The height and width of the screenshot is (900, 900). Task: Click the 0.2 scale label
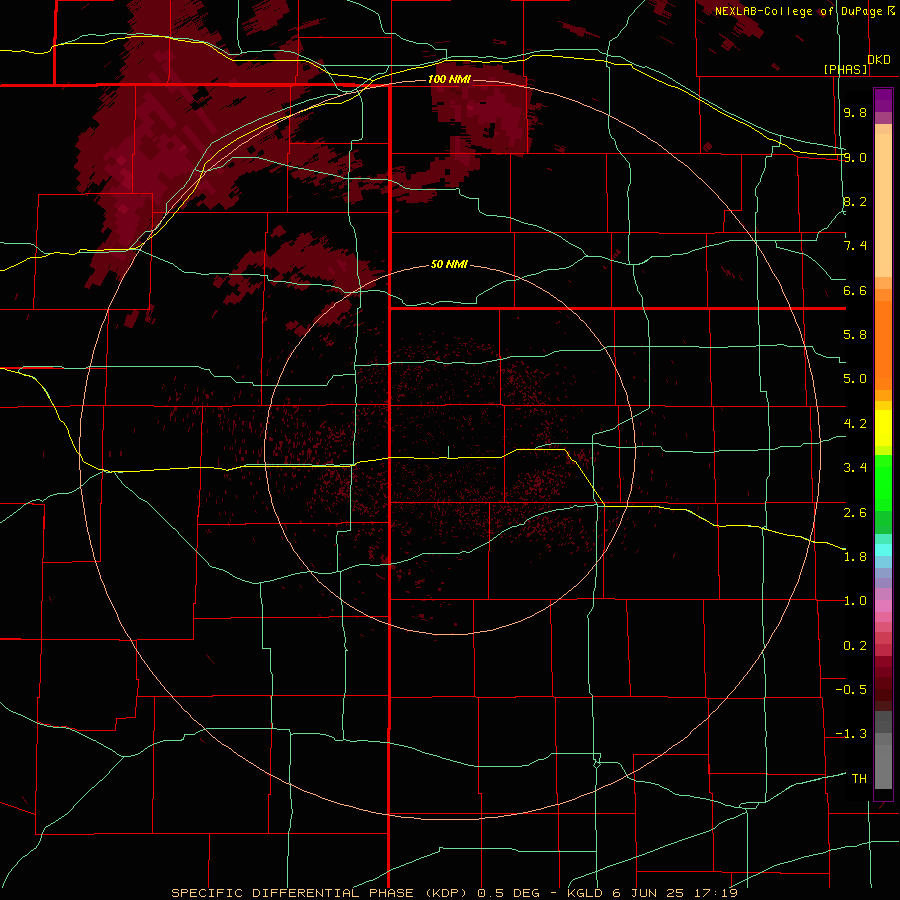855,646
